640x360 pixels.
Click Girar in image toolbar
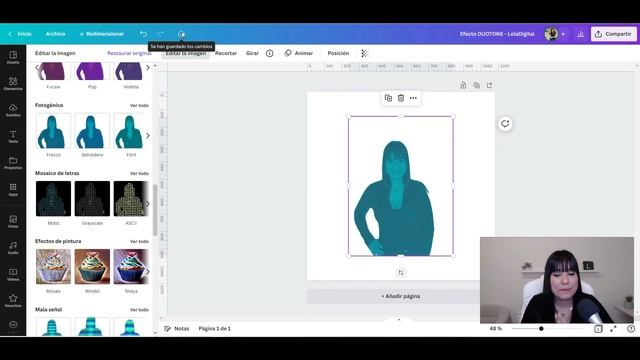252,53
